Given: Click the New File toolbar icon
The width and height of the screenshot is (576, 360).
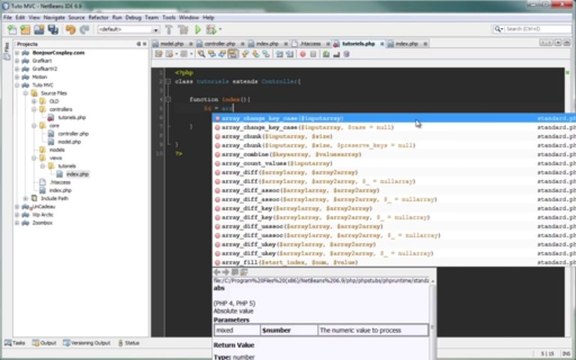Looking at the screenshot, I should [x=12, y=29].
